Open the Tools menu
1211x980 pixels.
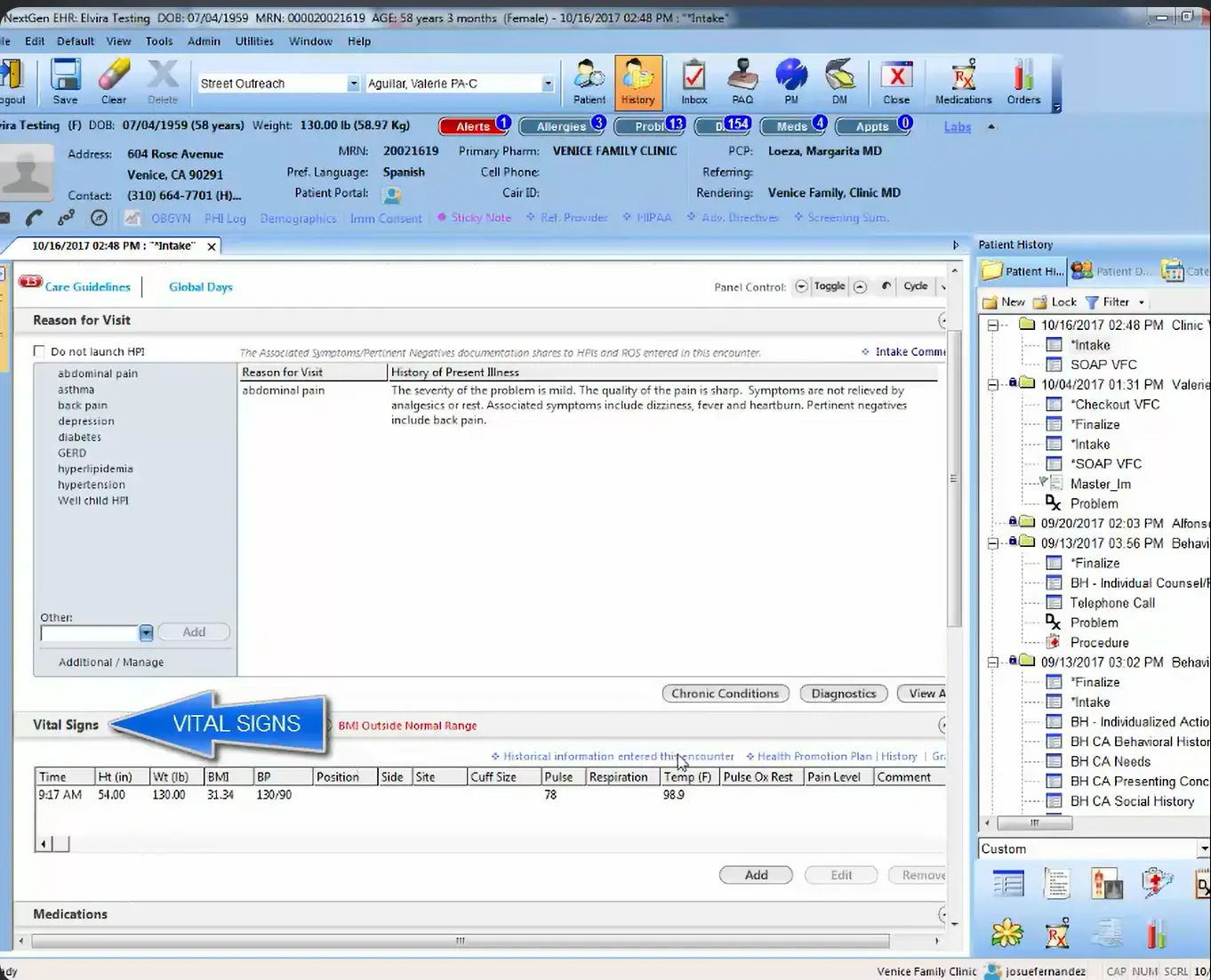coord(158,41)
